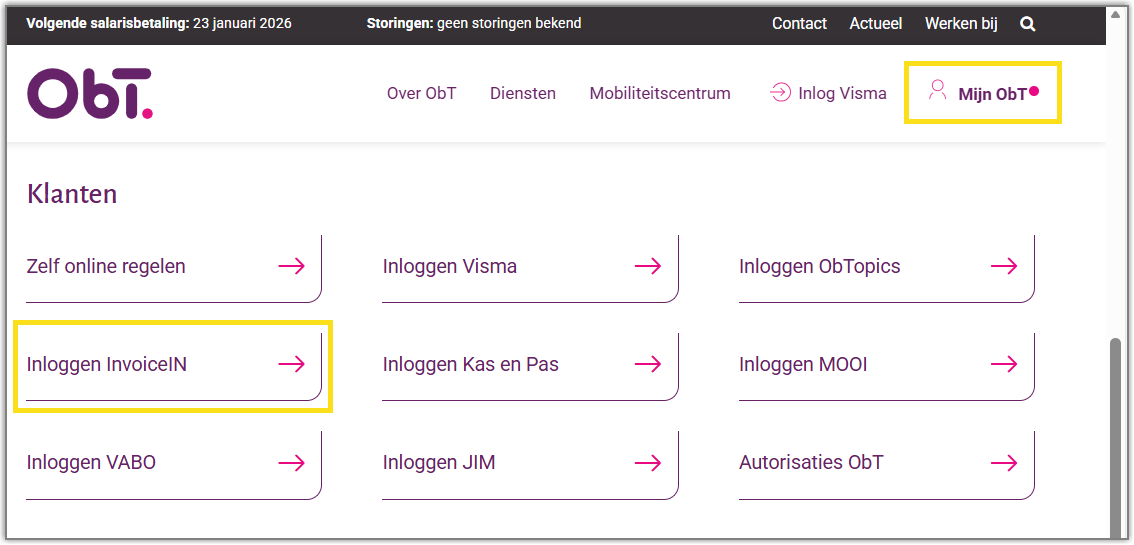This screenshot has width=1134, height=545.
Task: Go to Mobiliteitscentrum in navigation
Action: (x=660, y=93)
